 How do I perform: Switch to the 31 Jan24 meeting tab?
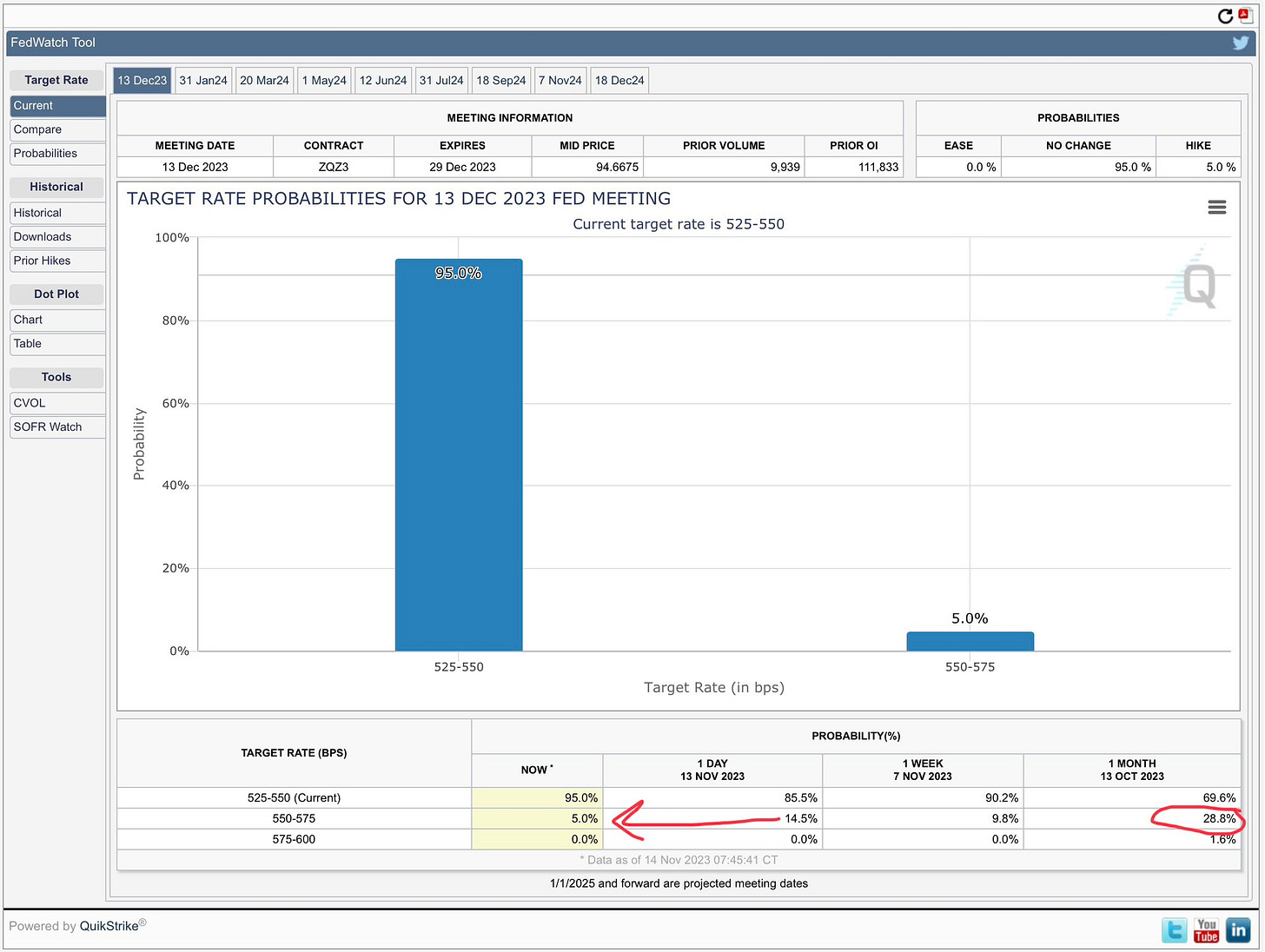coord(203,80)
